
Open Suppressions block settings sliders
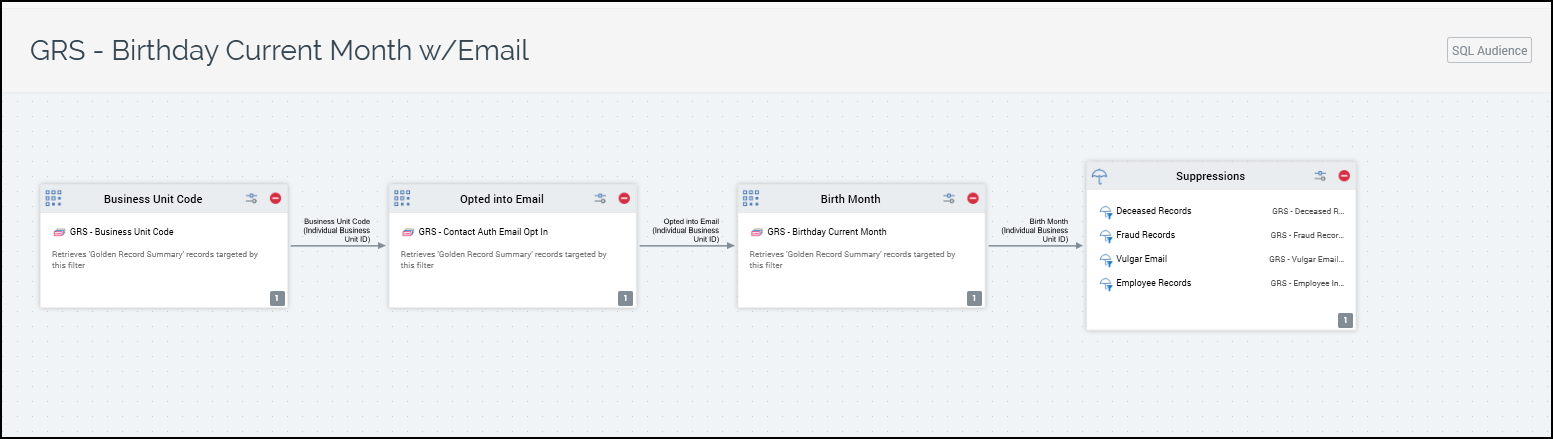(x=1320, y=176)
